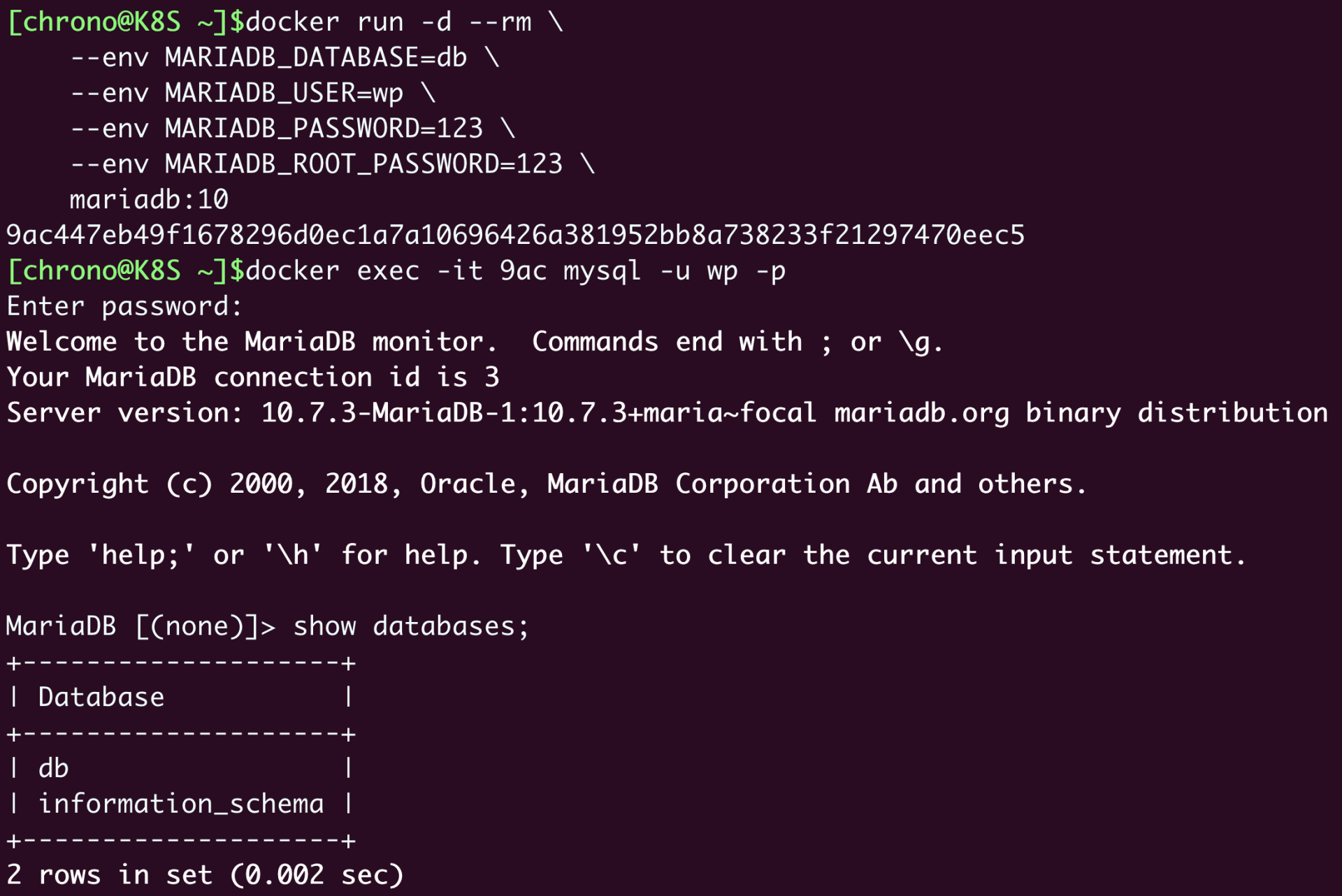The height and width of the screenshot is (896, 1342).
Task: Click the MARIADB_PASSWORD=123 environment argument
Action: 324,129
